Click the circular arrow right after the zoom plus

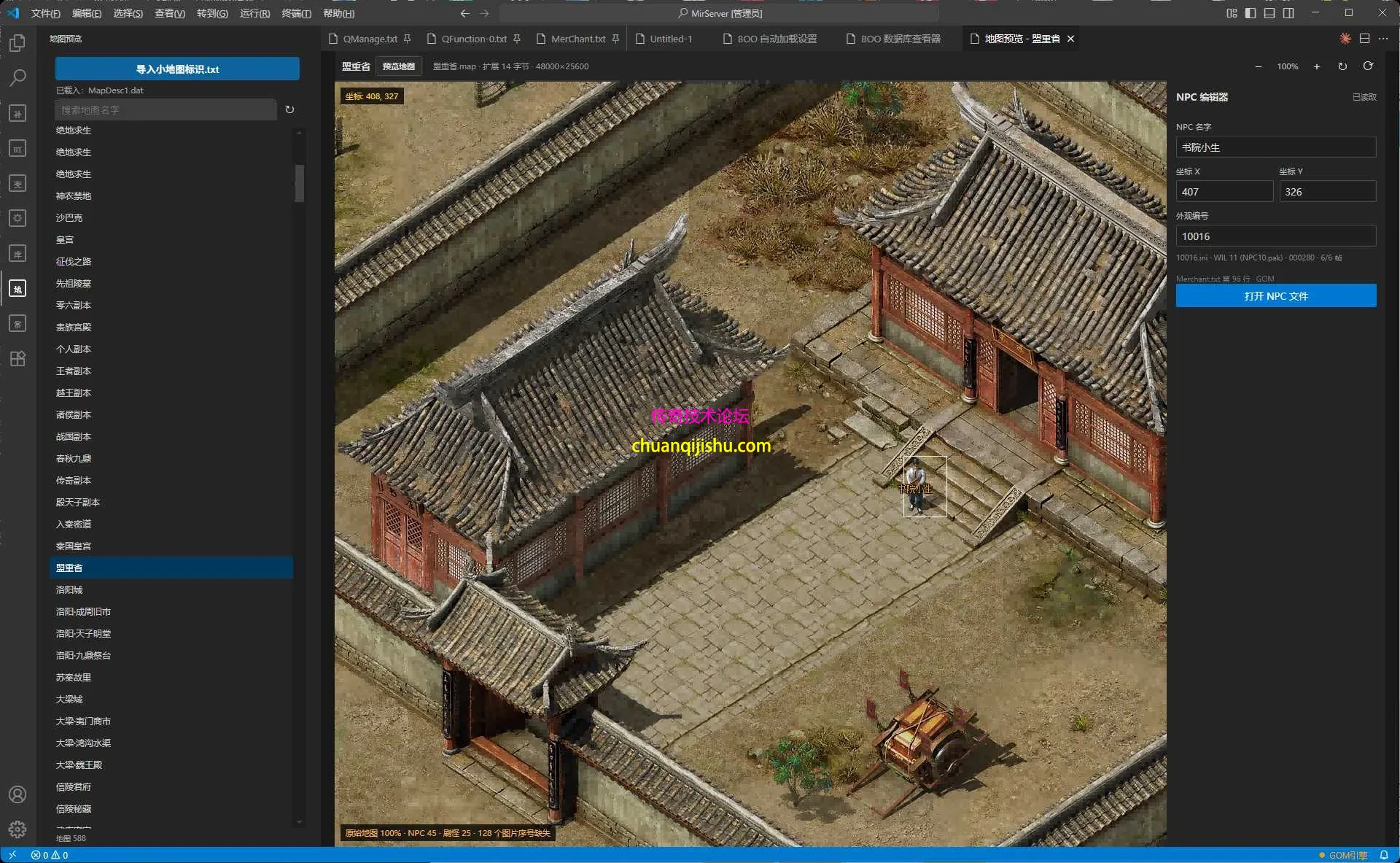tap(1342, 66)
